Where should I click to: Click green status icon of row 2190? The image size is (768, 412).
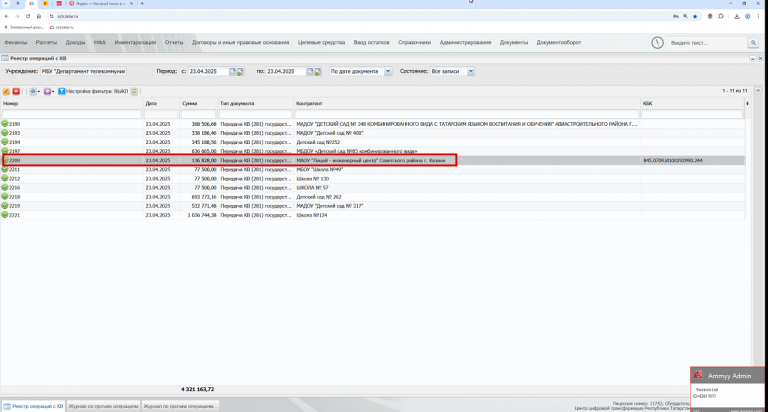5,124
